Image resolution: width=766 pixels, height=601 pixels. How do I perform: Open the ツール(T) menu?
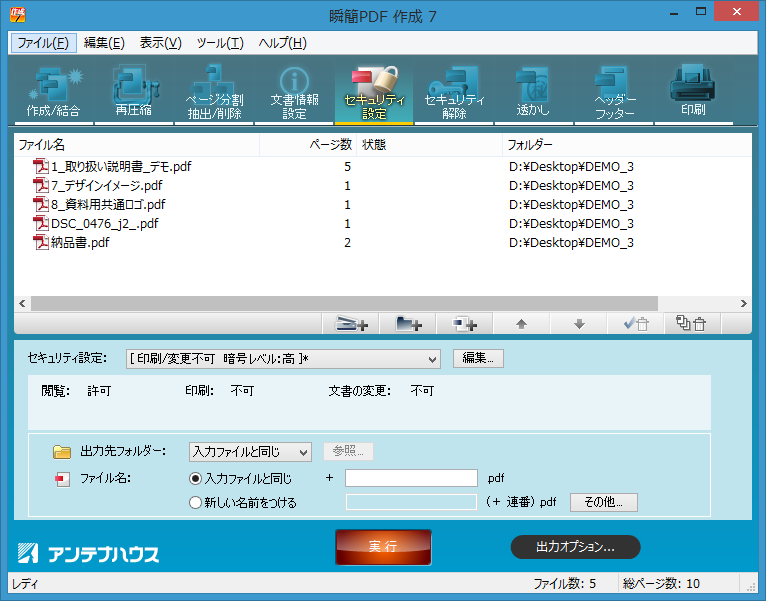[220, 43]
